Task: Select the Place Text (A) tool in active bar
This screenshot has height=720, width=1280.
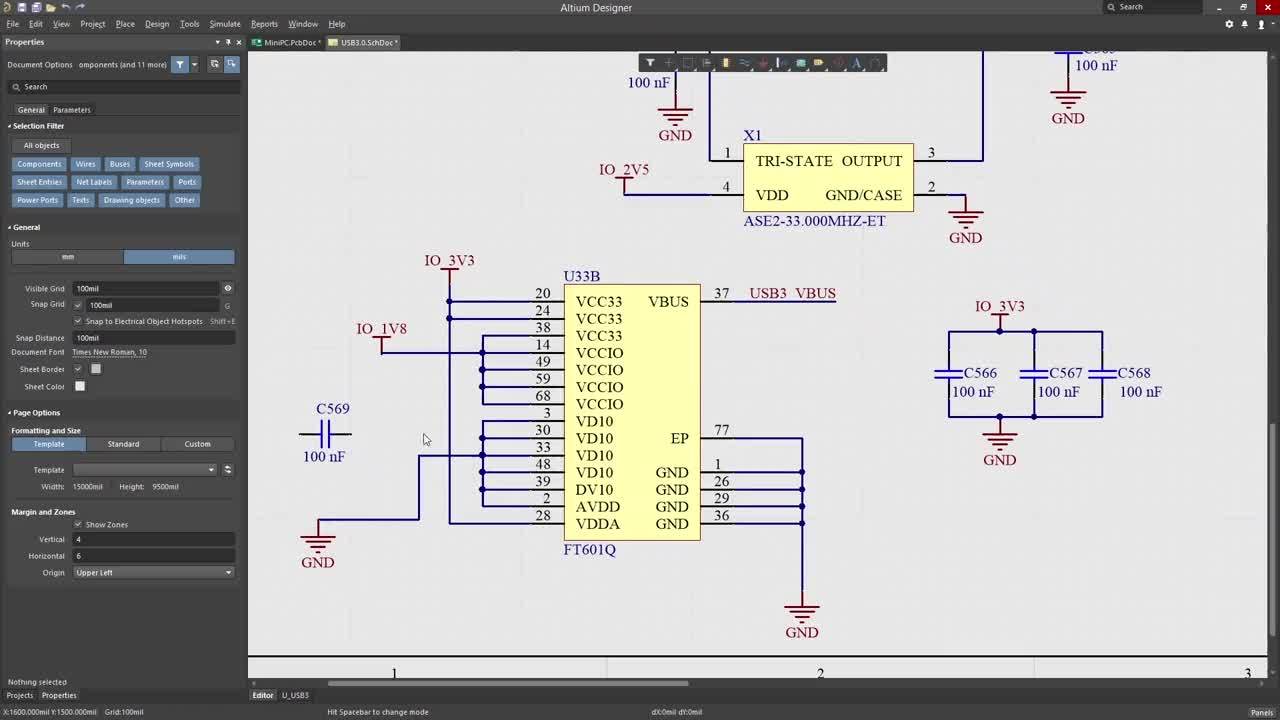Action: click(856, 63)
